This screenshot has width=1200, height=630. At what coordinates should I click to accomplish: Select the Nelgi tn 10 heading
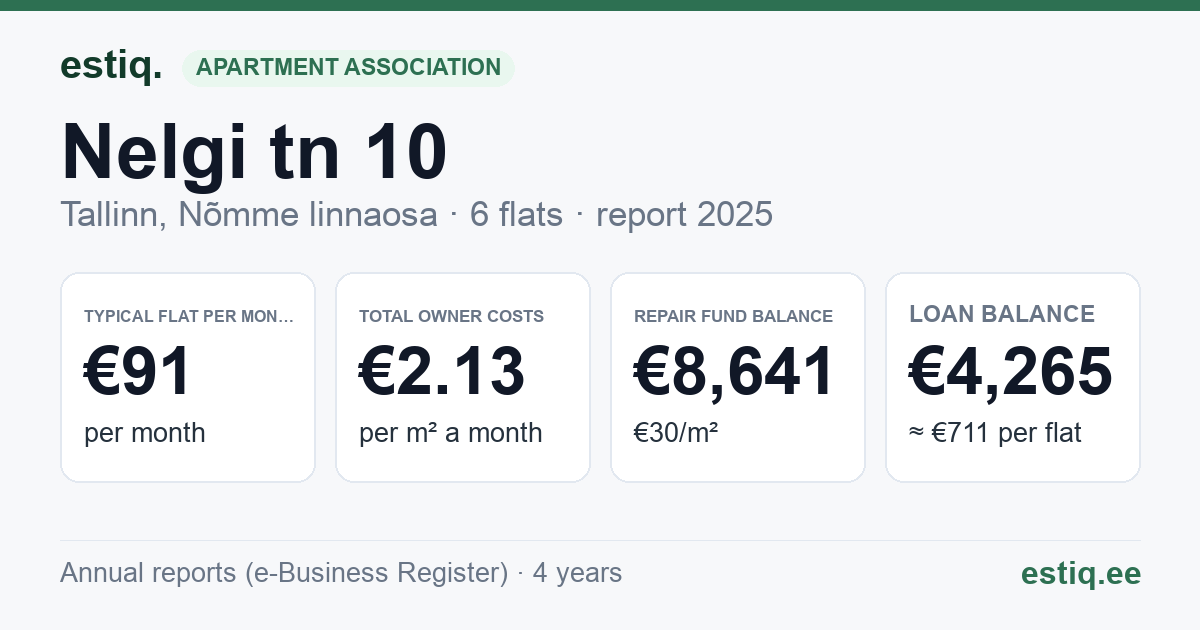254,152
